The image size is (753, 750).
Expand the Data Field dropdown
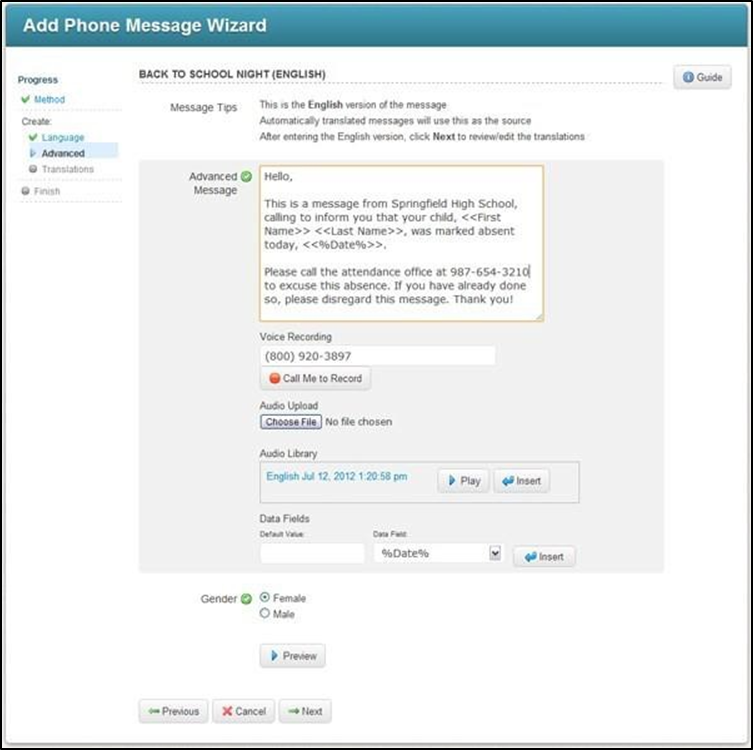(x=494, y=554)
